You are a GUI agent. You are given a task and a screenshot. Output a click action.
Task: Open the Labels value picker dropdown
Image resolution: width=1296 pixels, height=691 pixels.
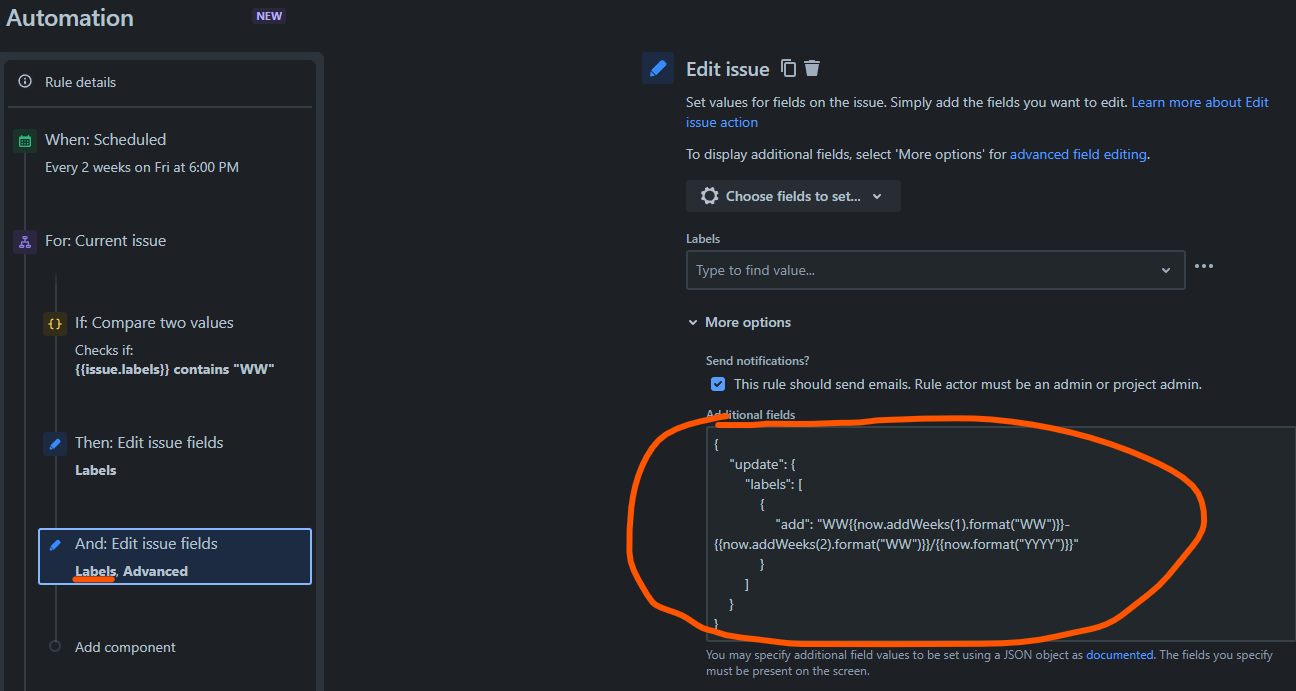point(1165,269)
